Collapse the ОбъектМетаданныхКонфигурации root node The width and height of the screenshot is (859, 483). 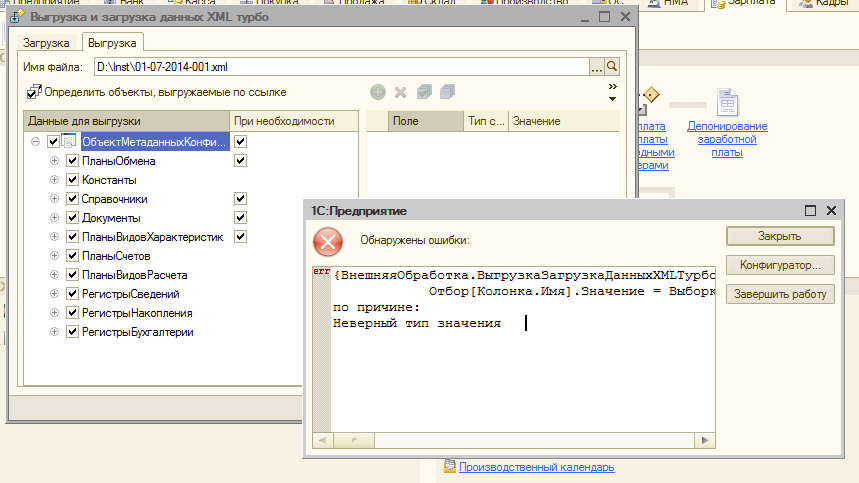pyautogui.click(x=36, y=142)
